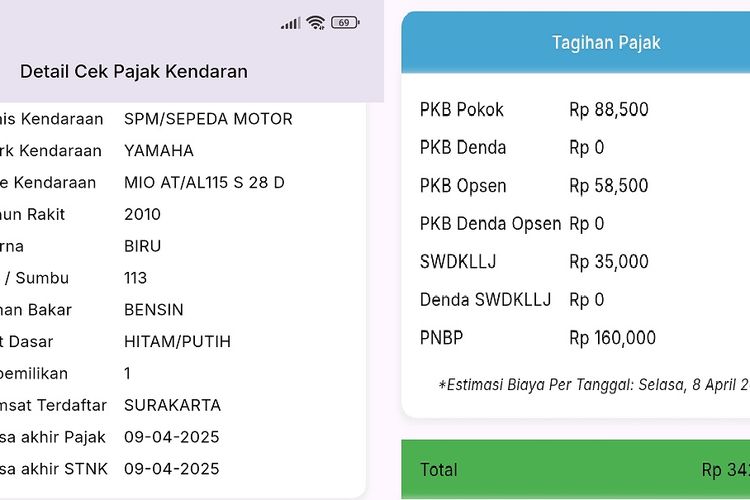Select the SPM/SEPEDA MOTOR vehicle type value
This screenshot has height=500, width=750.
click(208, 119)
